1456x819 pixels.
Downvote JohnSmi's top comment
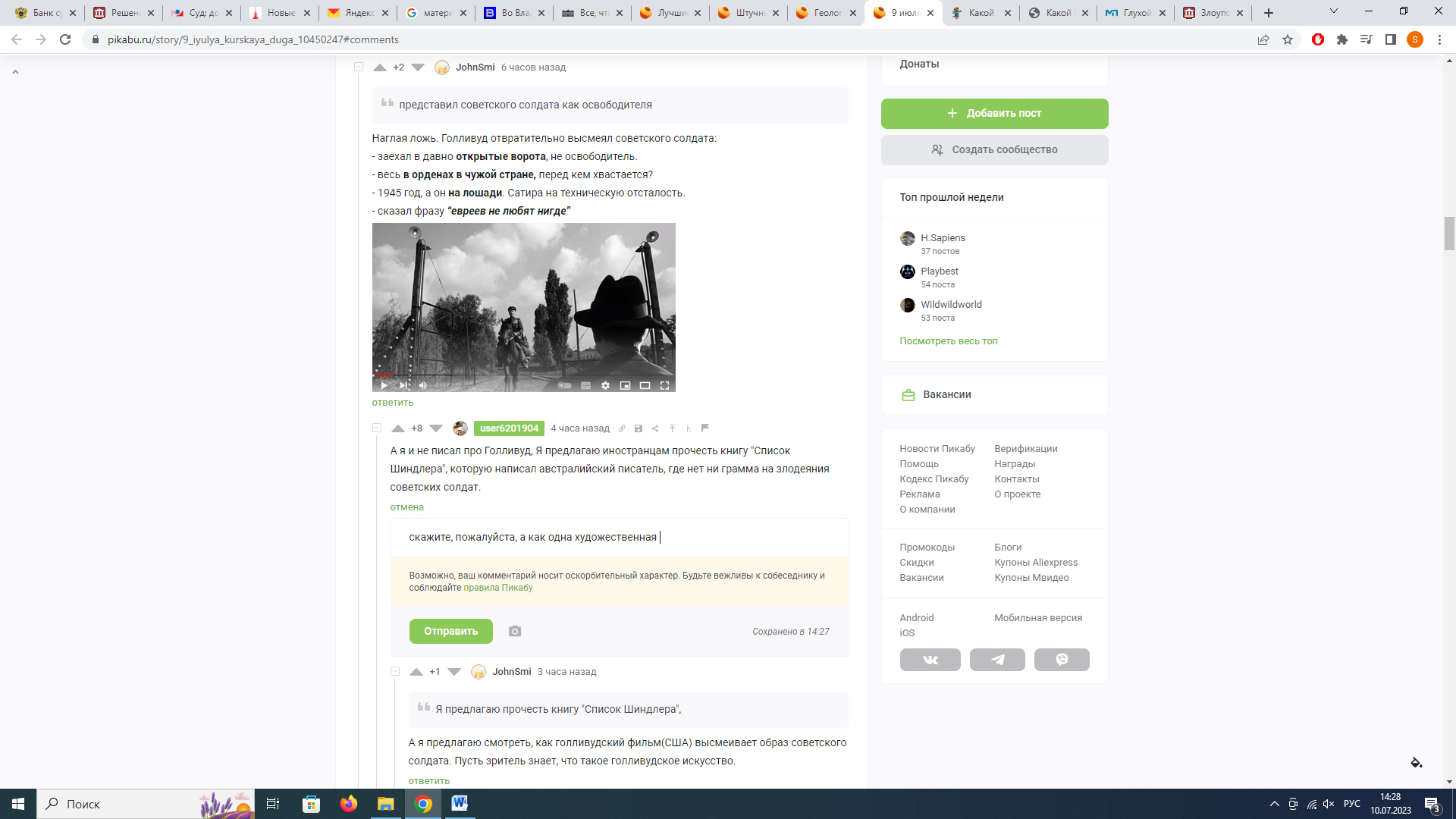tap(418, 67)
